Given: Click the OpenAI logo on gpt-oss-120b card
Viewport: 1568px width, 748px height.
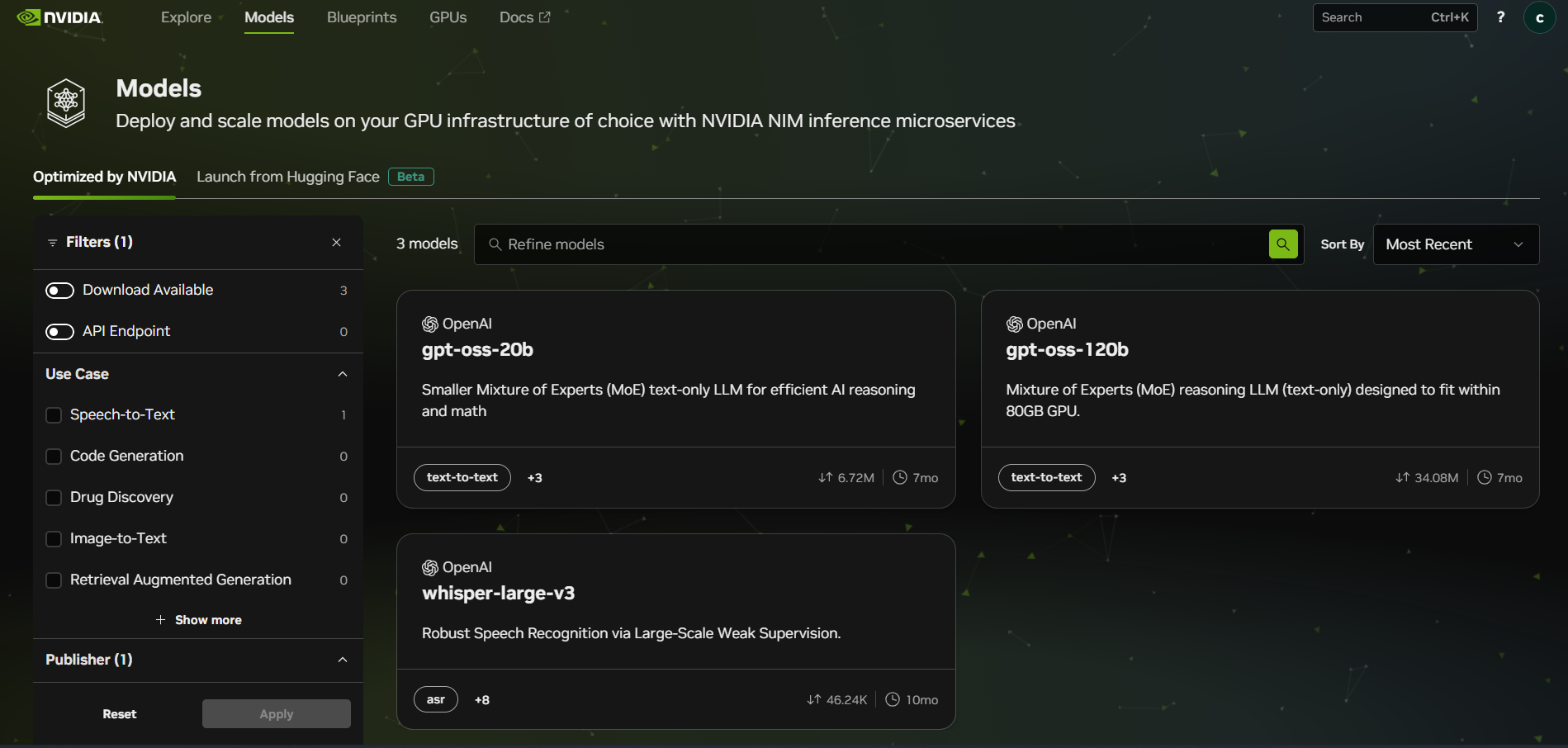Looking at the screenshot, I should (x=1014, y=324).
